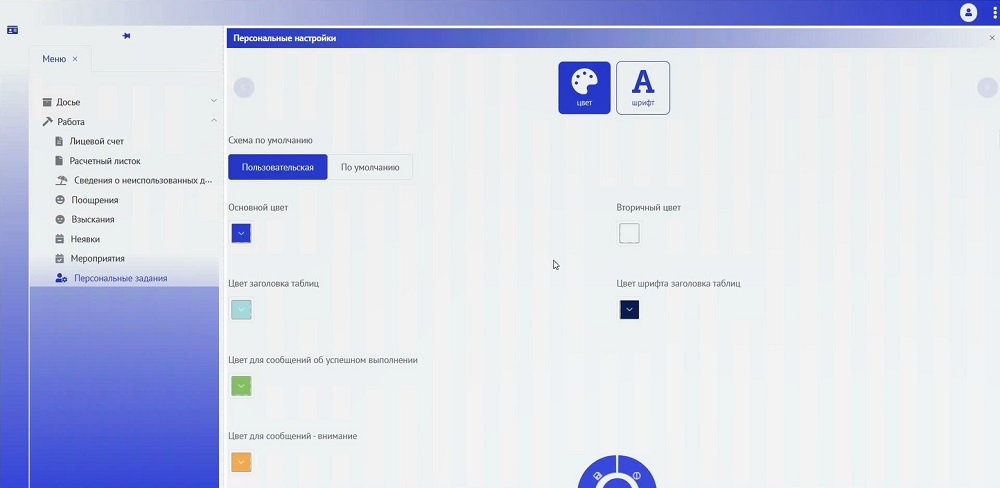Screen dimensions: 1000x488
Task: Click the smiley icon beside Поощрения
Action: pos(60,200)
